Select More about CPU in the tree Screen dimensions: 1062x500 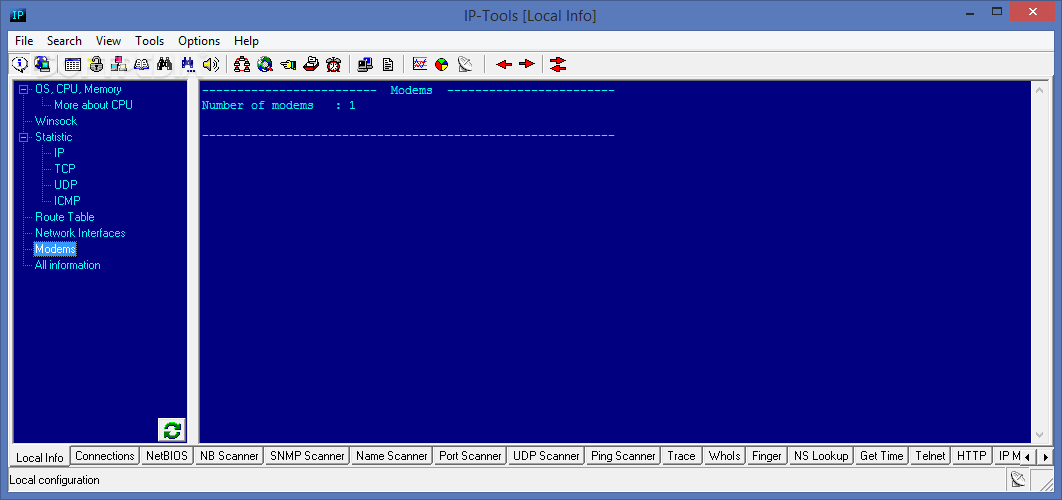[x=93, y=105]
